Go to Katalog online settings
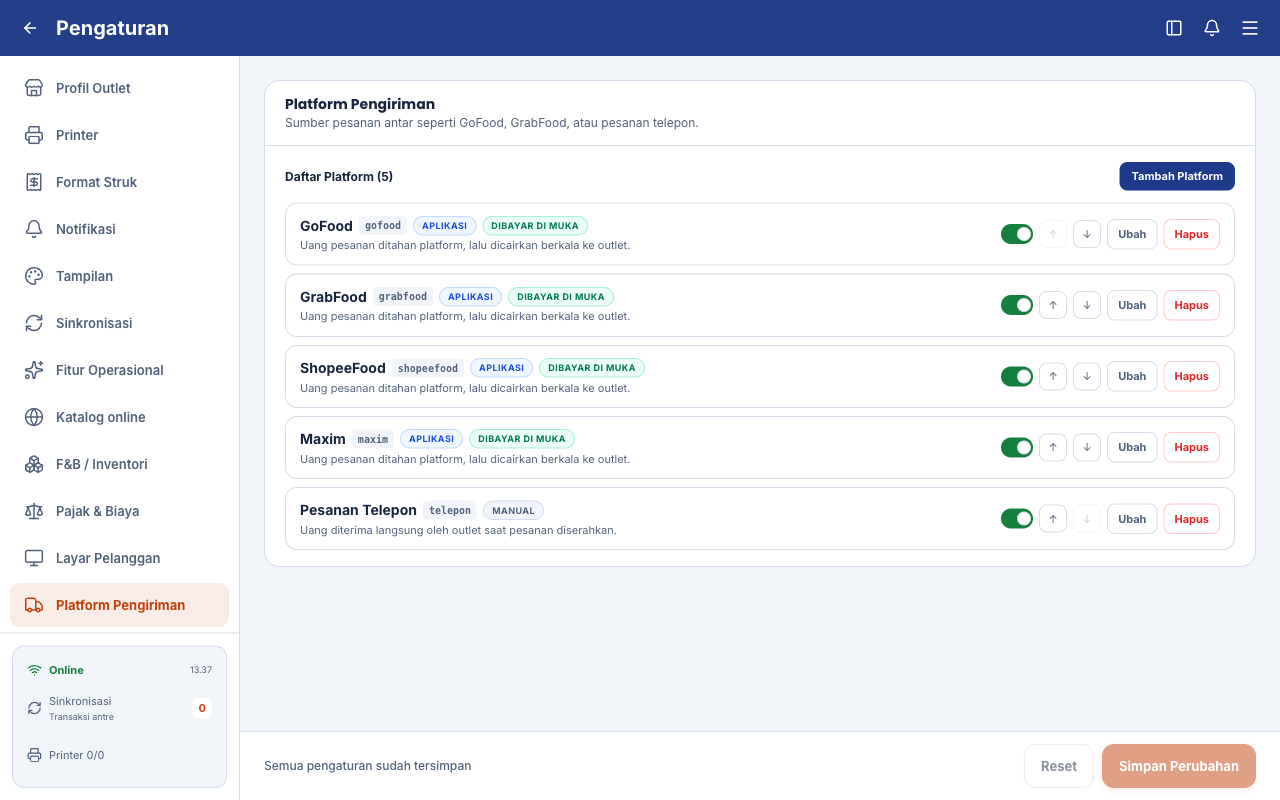The height and width of the screenshot is (800, 1280). 119,417
